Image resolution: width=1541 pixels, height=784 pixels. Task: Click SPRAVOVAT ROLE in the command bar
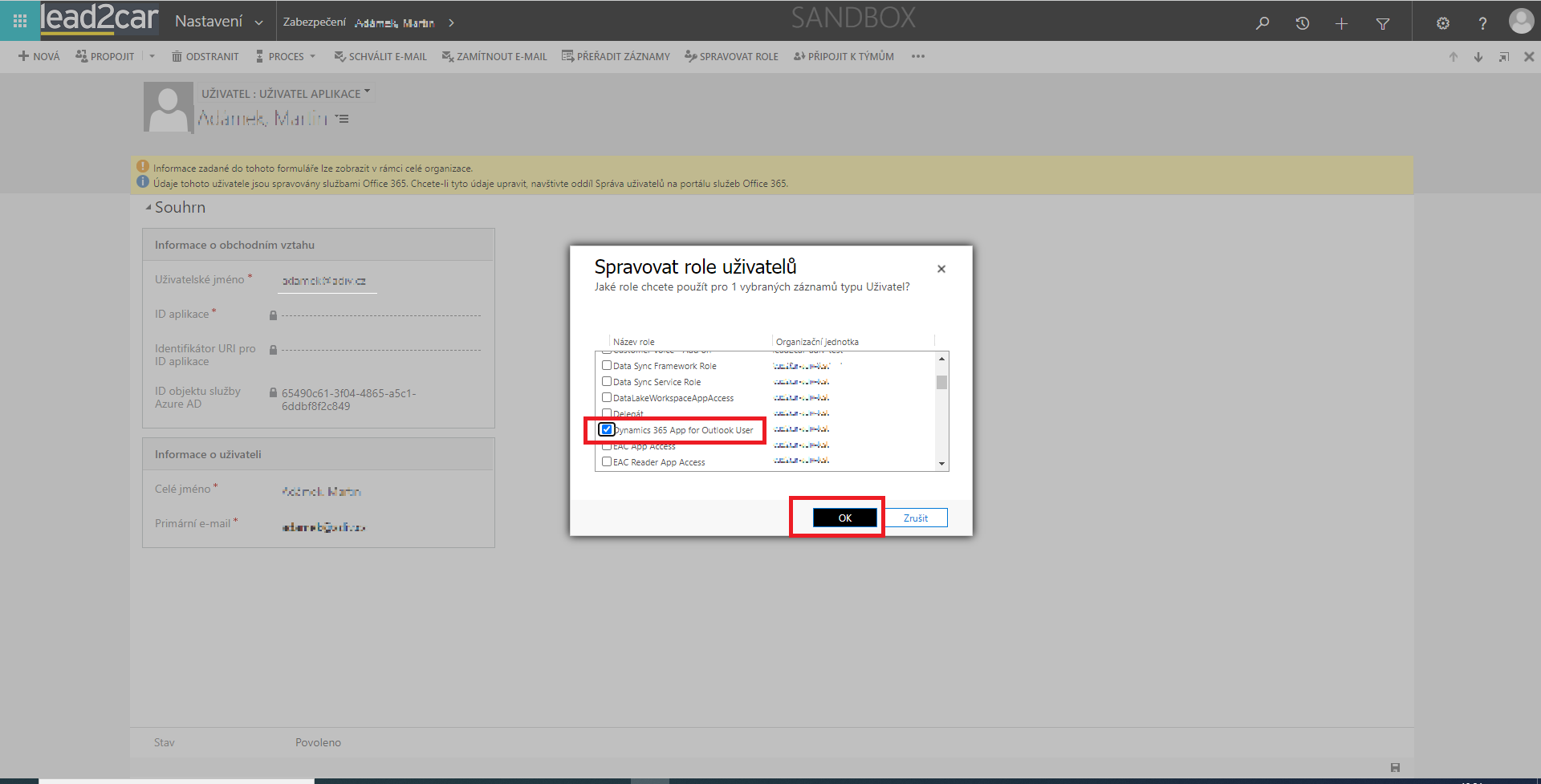coord(731,57)
